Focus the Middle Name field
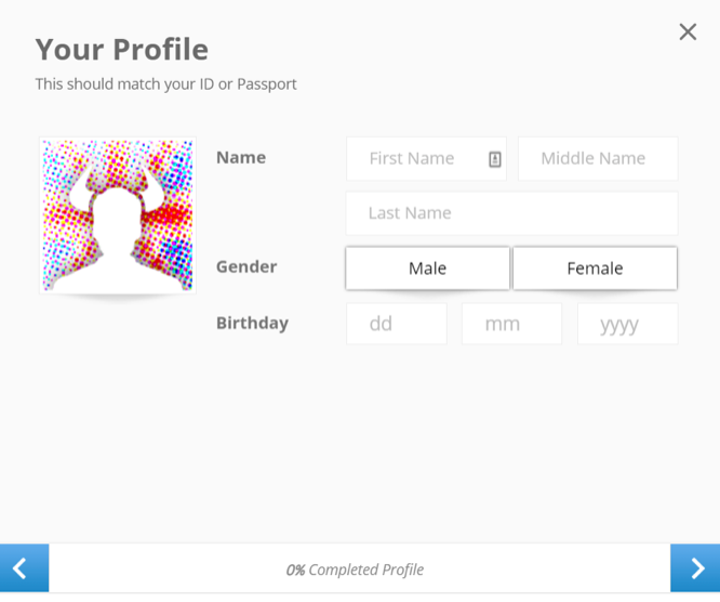The width and height of the screenshot is (720, 602). coord(598,159)
